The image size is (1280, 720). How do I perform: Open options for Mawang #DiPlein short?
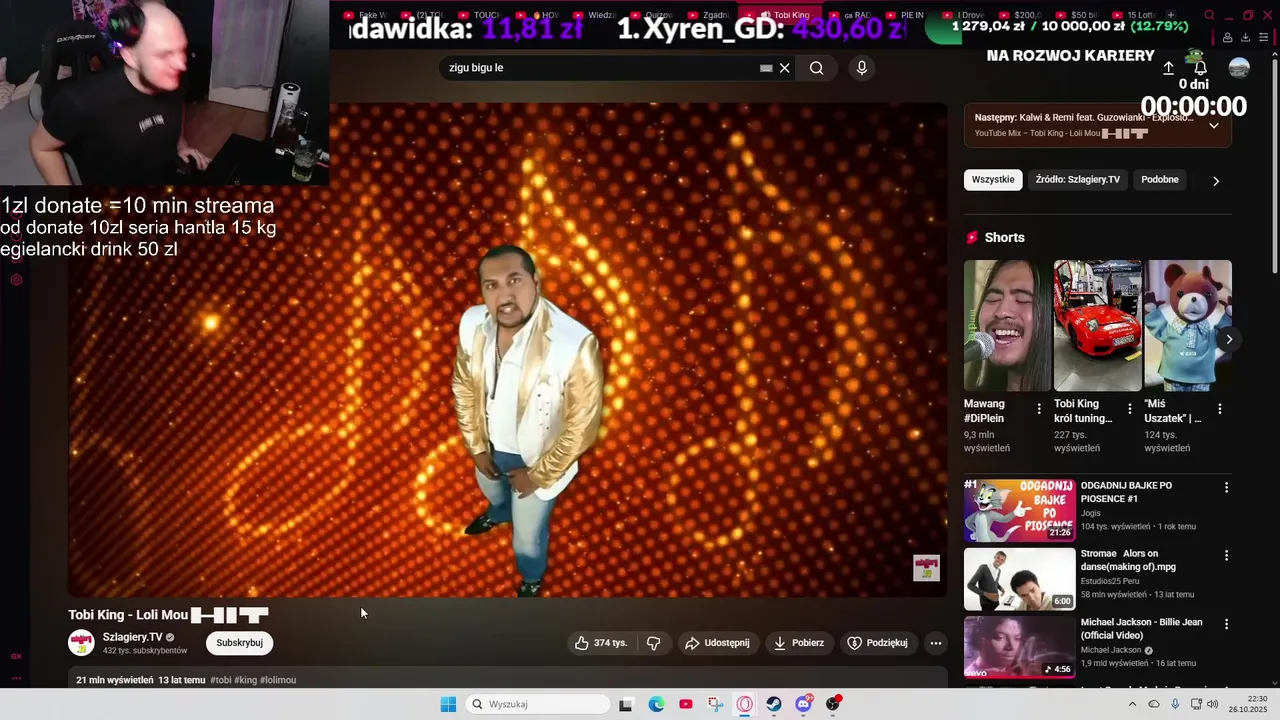(x=1039, y=409)
